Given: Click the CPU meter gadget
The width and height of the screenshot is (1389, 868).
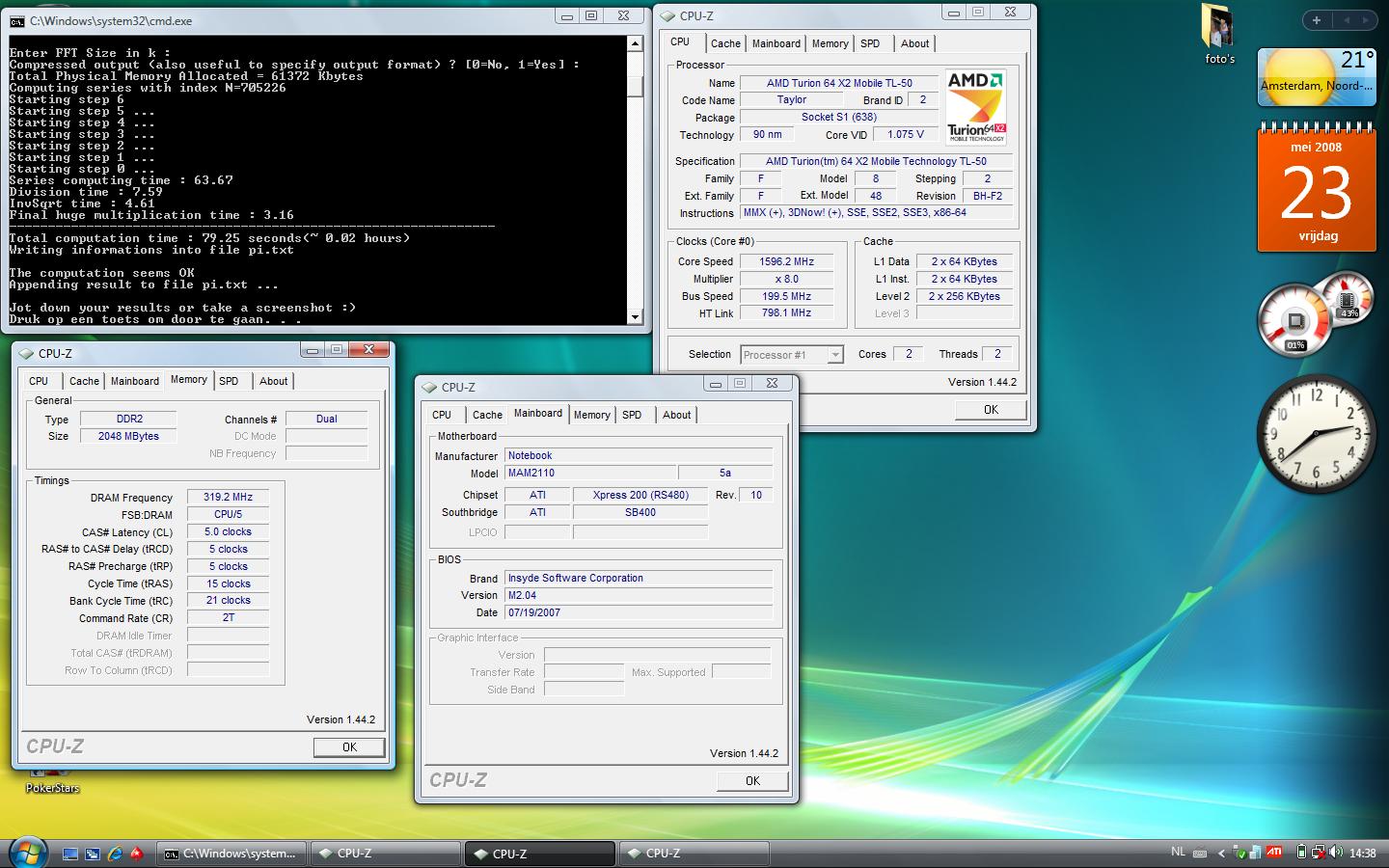Looking at the screenshot, I should coord(1294,321).
